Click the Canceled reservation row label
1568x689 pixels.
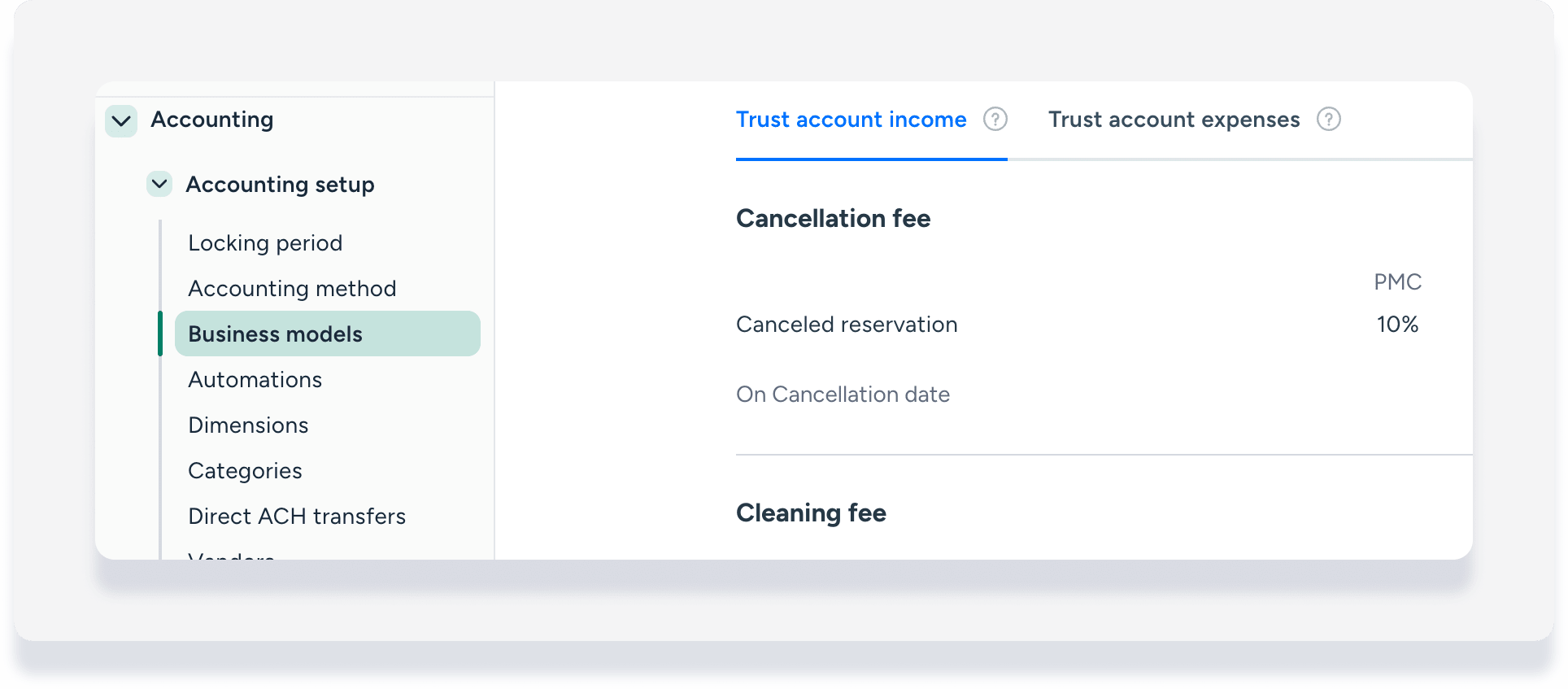[x=847, y=325]
